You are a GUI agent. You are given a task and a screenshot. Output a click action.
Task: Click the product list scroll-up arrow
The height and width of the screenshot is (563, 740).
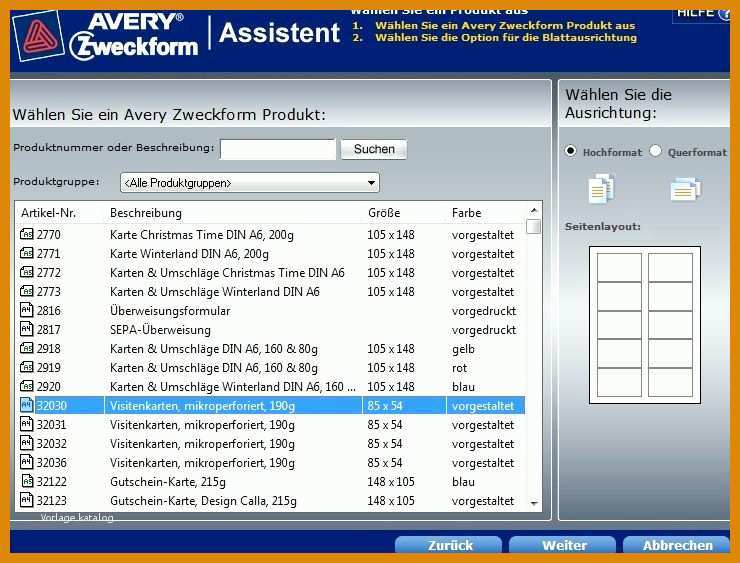534,210
